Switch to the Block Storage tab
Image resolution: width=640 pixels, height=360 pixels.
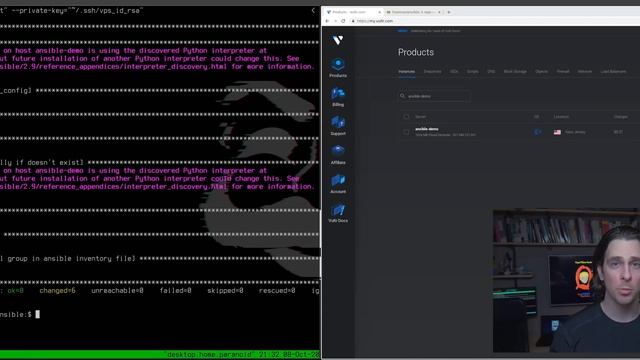click(515, 71)
